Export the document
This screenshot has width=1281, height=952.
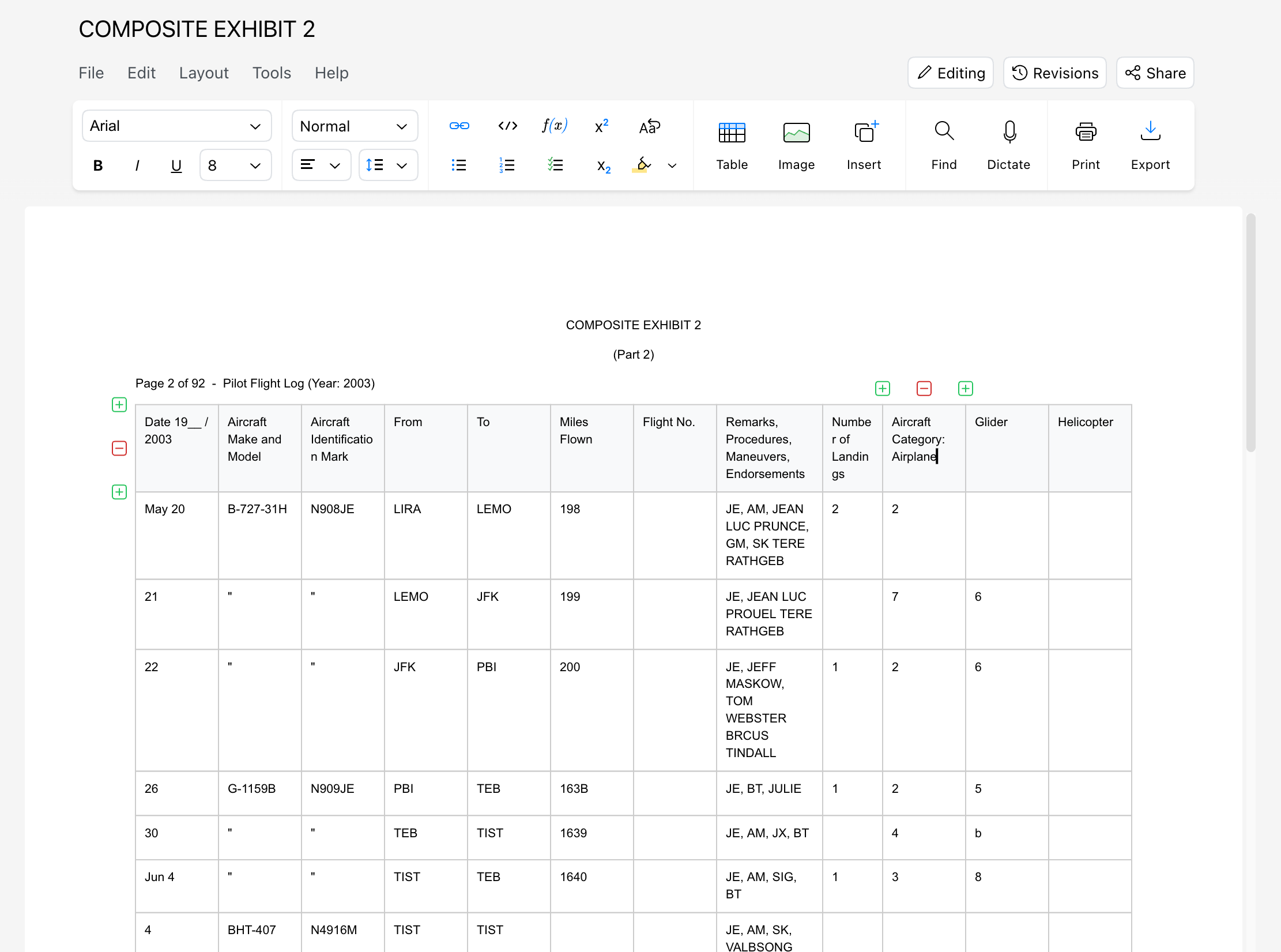1151,145
